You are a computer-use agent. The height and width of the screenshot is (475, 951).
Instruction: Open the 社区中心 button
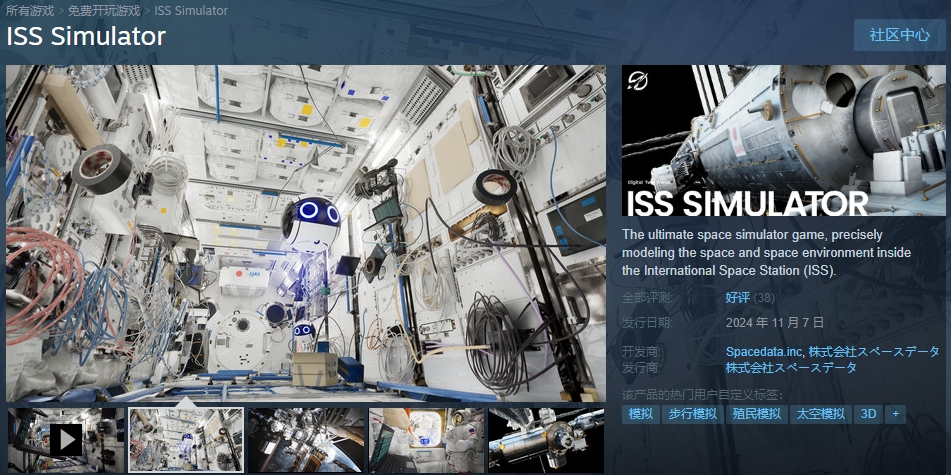point(899,35)
